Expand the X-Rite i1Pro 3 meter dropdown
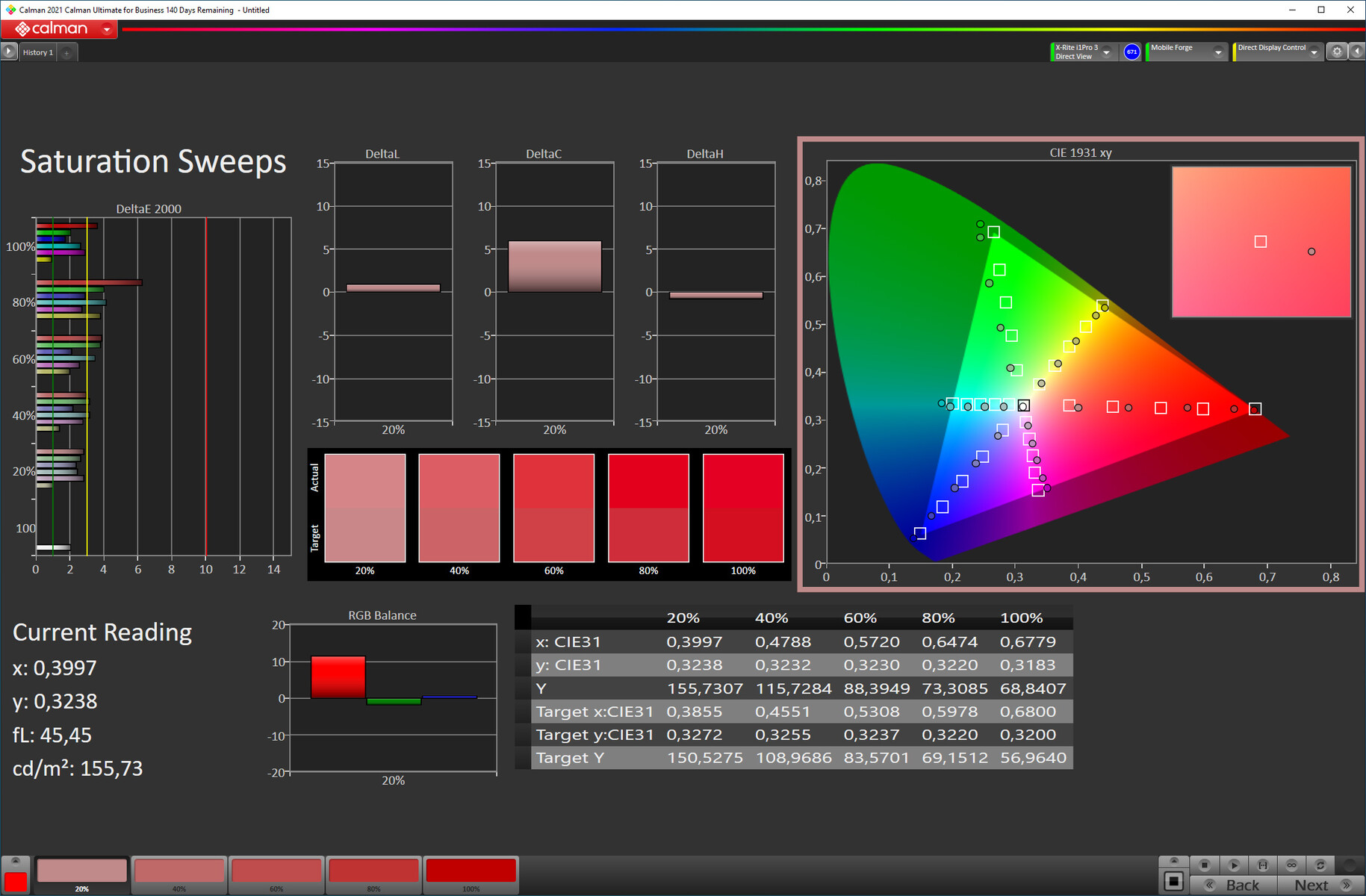 coord(1106,52)
